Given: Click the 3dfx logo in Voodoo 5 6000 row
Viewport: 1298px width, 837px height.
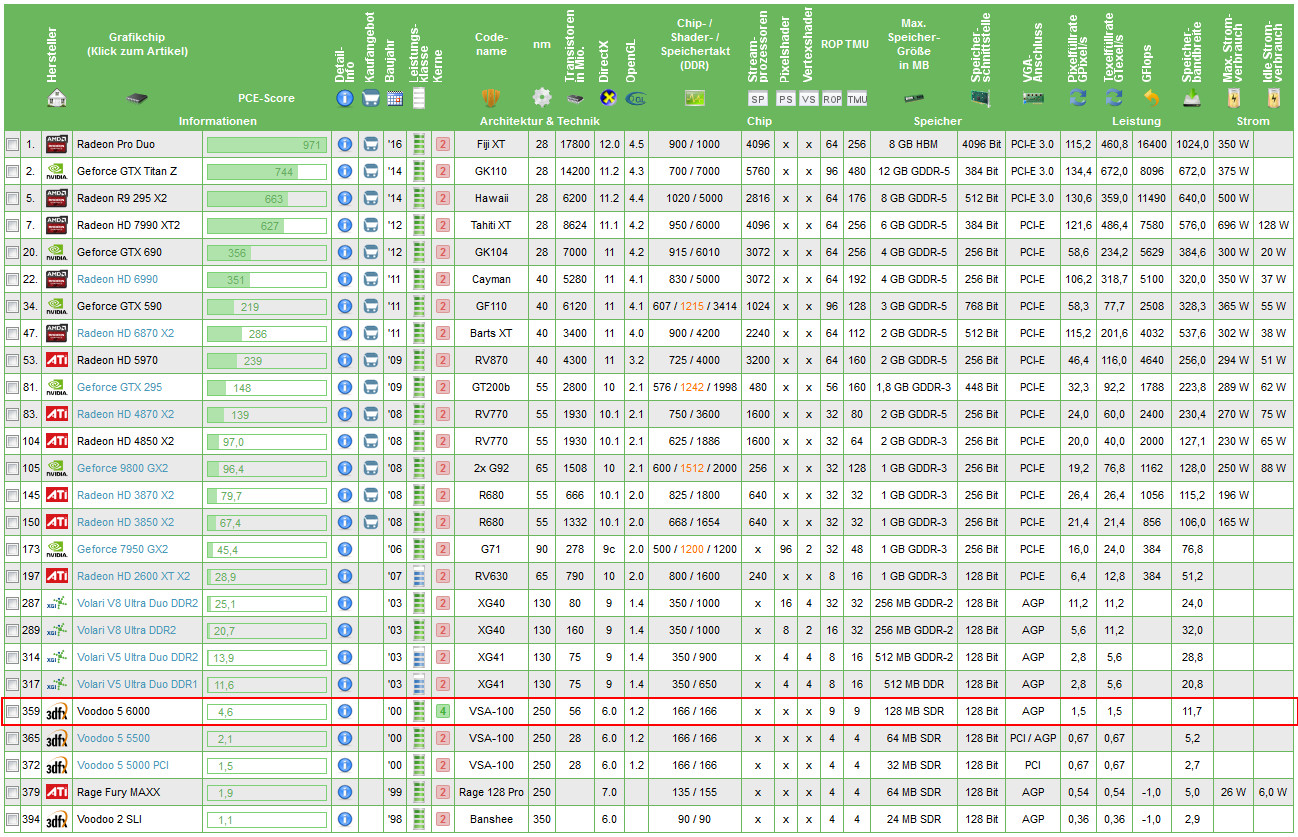Looking at the screenshot, I should (x=57, y=712).
